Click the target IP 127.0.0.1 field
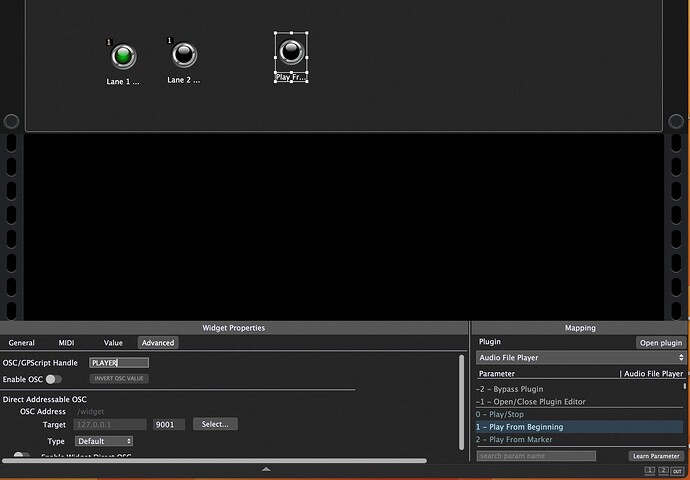 pyautogui.click(x=110, y=425)
